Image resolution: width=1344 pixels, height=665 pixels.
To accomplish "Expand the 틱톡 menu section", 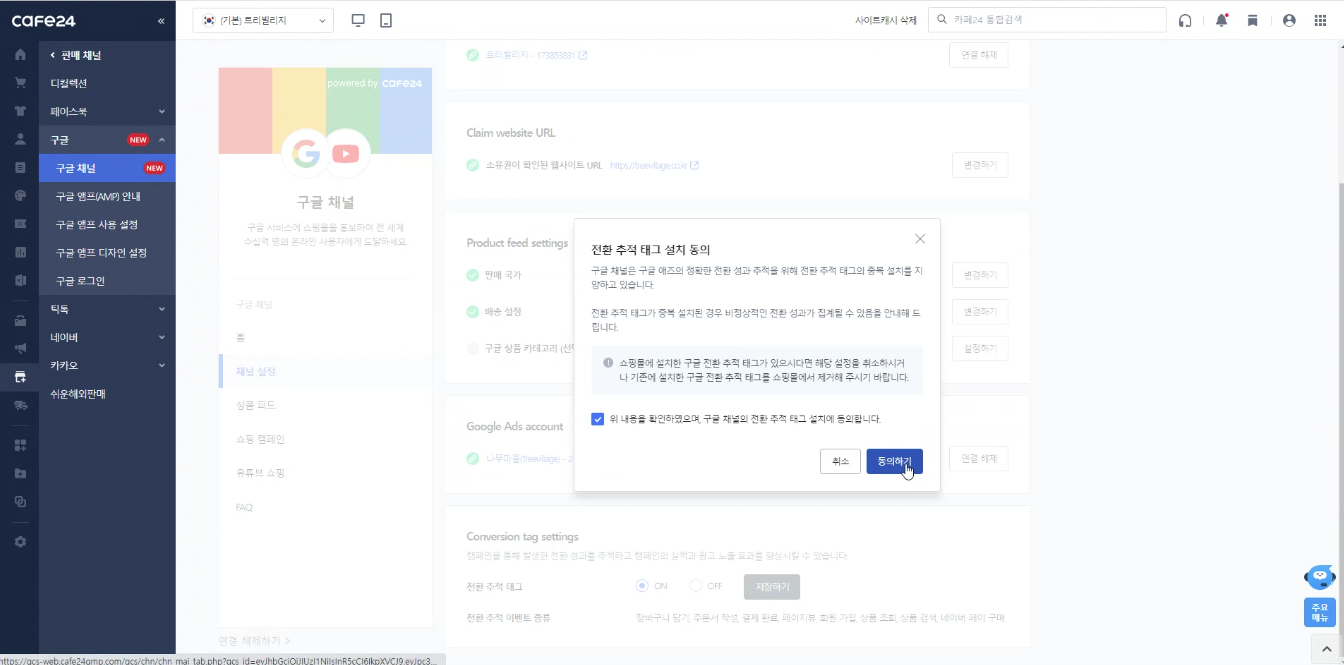I will tap(107, 309).
